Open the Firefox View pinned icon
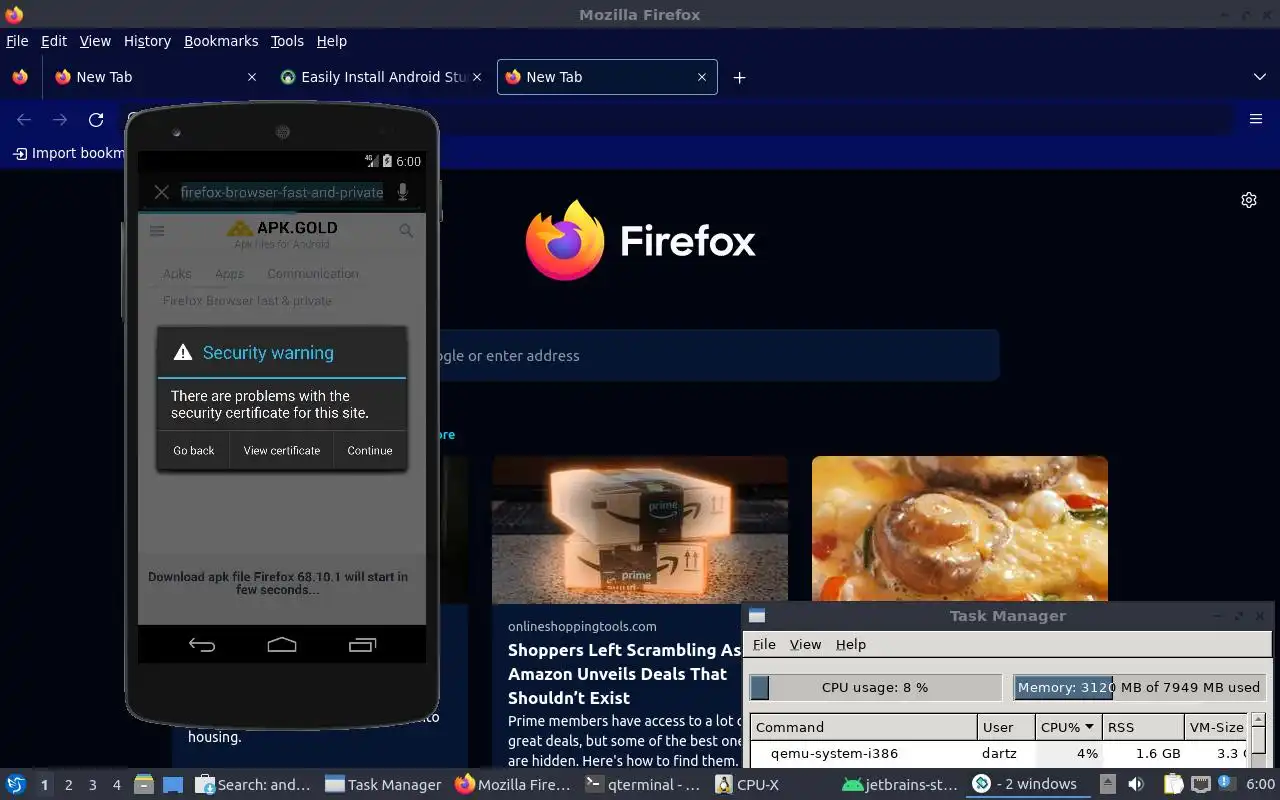The image size is (1280, 800). pyautogui.click(x=19, y=77)
